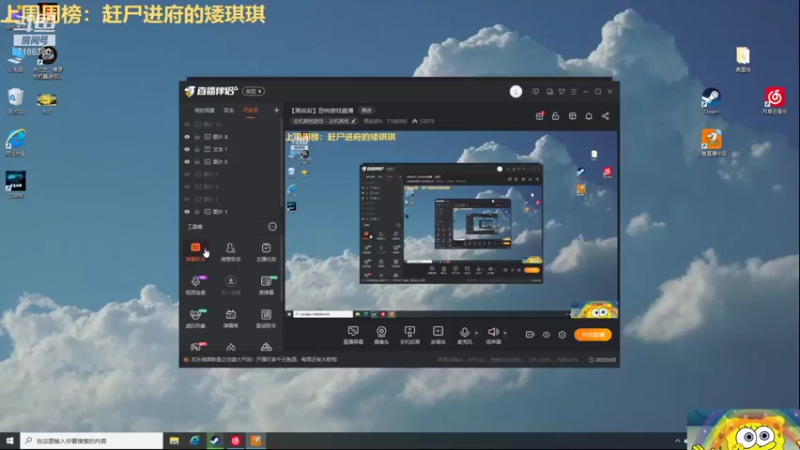Expand speaker options arrow
800x450 pixels.
coord(505,333)
